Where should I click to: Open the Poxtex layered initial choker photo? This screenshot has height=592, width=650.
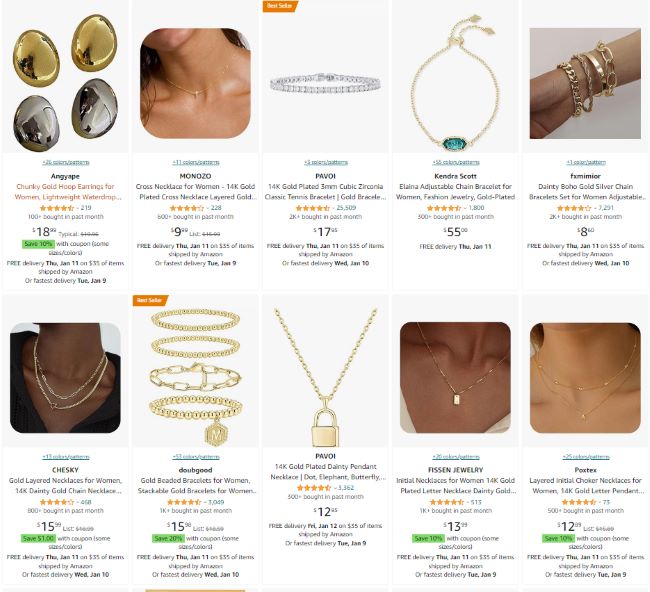tap(585, 377)
